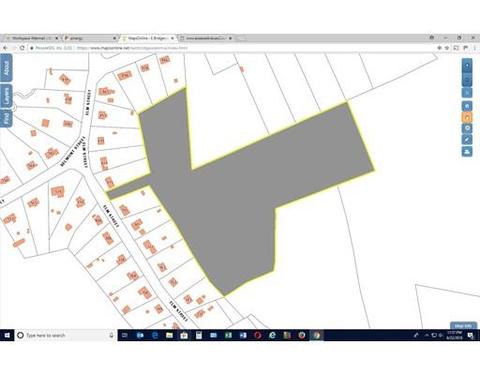
Task: Click the bottom print tool in map toolbar
Action: pos(467,151)
